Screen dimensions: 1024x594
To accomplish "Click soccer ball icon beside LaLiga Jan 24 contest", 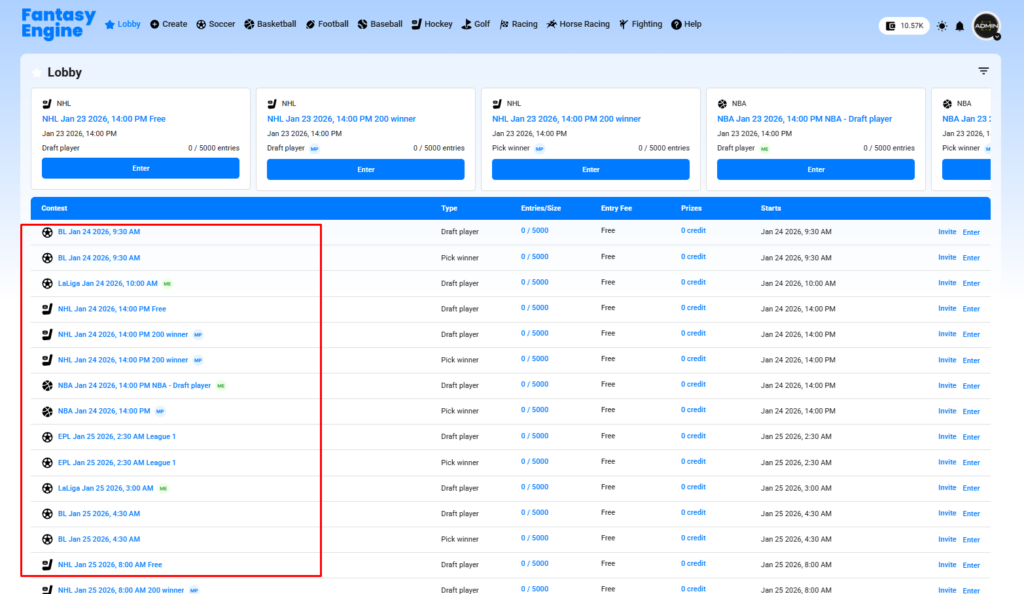I will (47, 283).
